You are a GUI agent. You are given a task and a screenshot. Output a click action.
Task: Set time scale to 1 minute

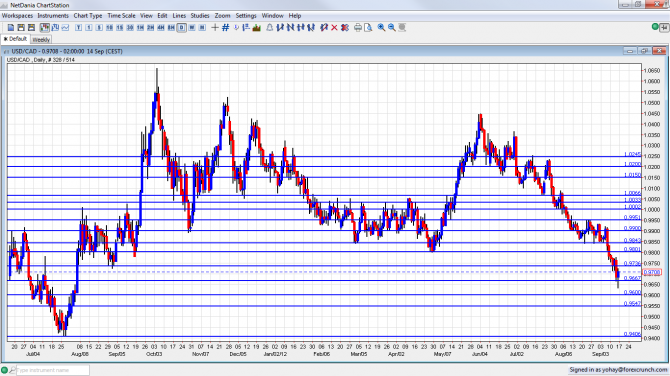click(88, 27)
